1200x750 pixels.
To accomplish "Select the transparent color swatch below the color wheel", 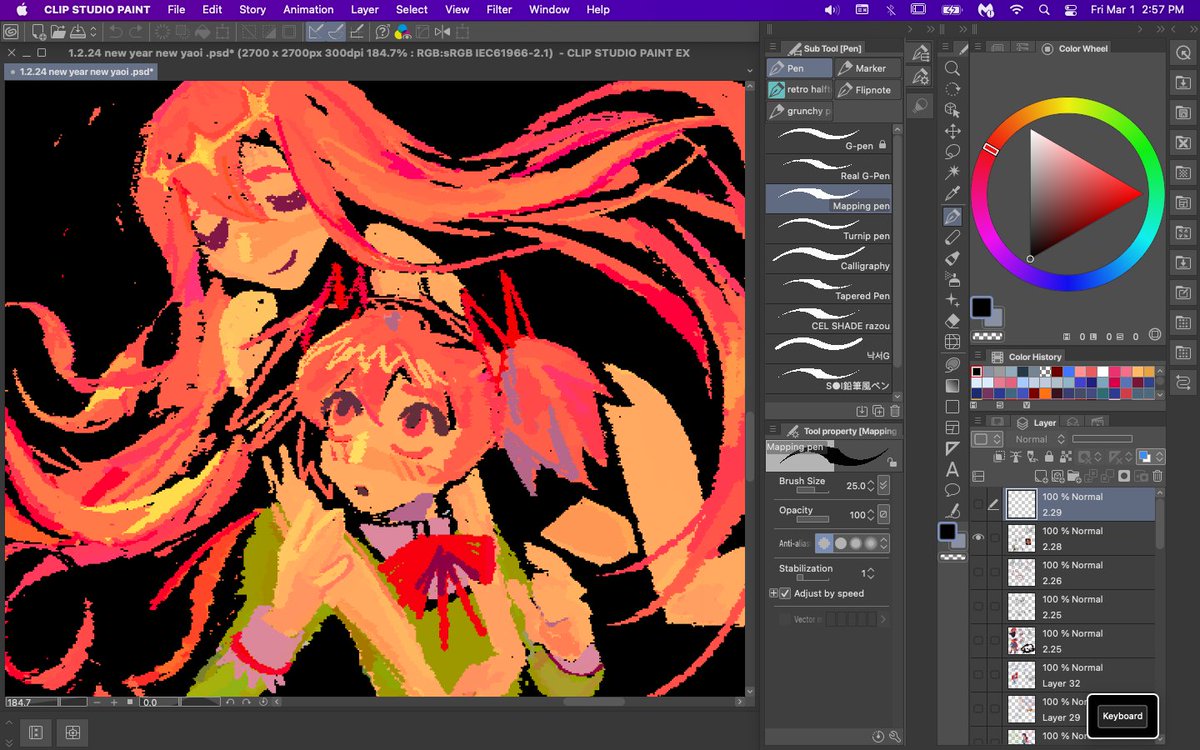I will [988, 337].
